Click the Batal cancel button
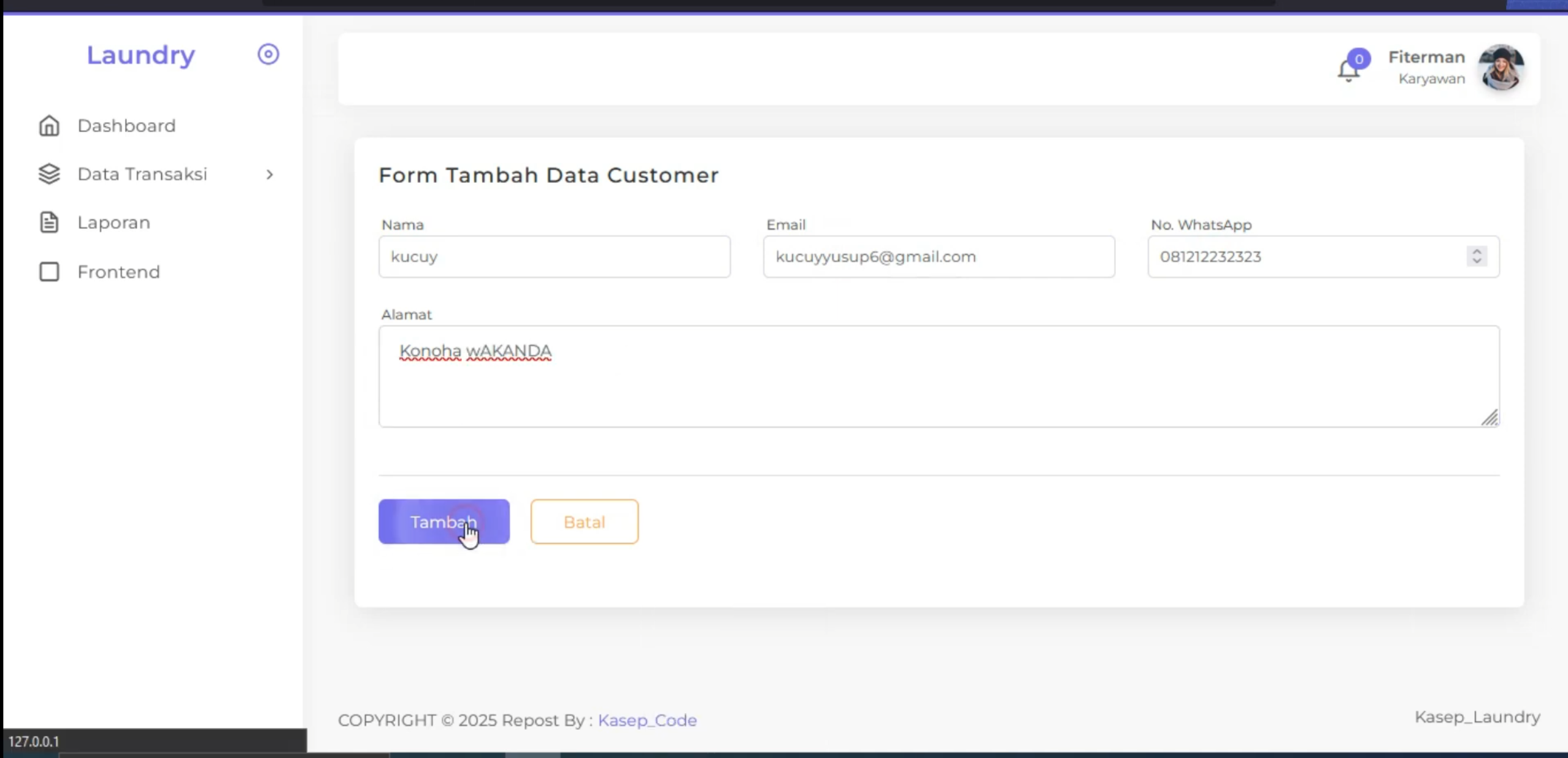1568x758 pixels. (584, 521)
